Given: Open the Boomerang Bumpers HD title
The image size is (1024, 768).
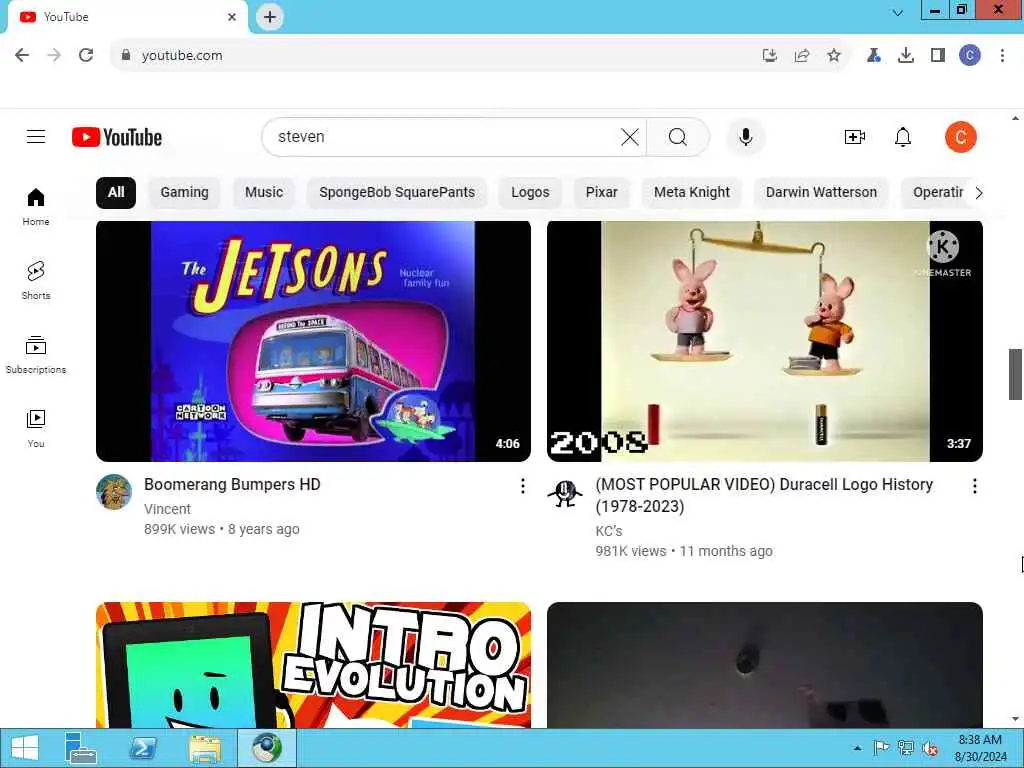Looking at the screenshot, I should (x=232, y=485).
